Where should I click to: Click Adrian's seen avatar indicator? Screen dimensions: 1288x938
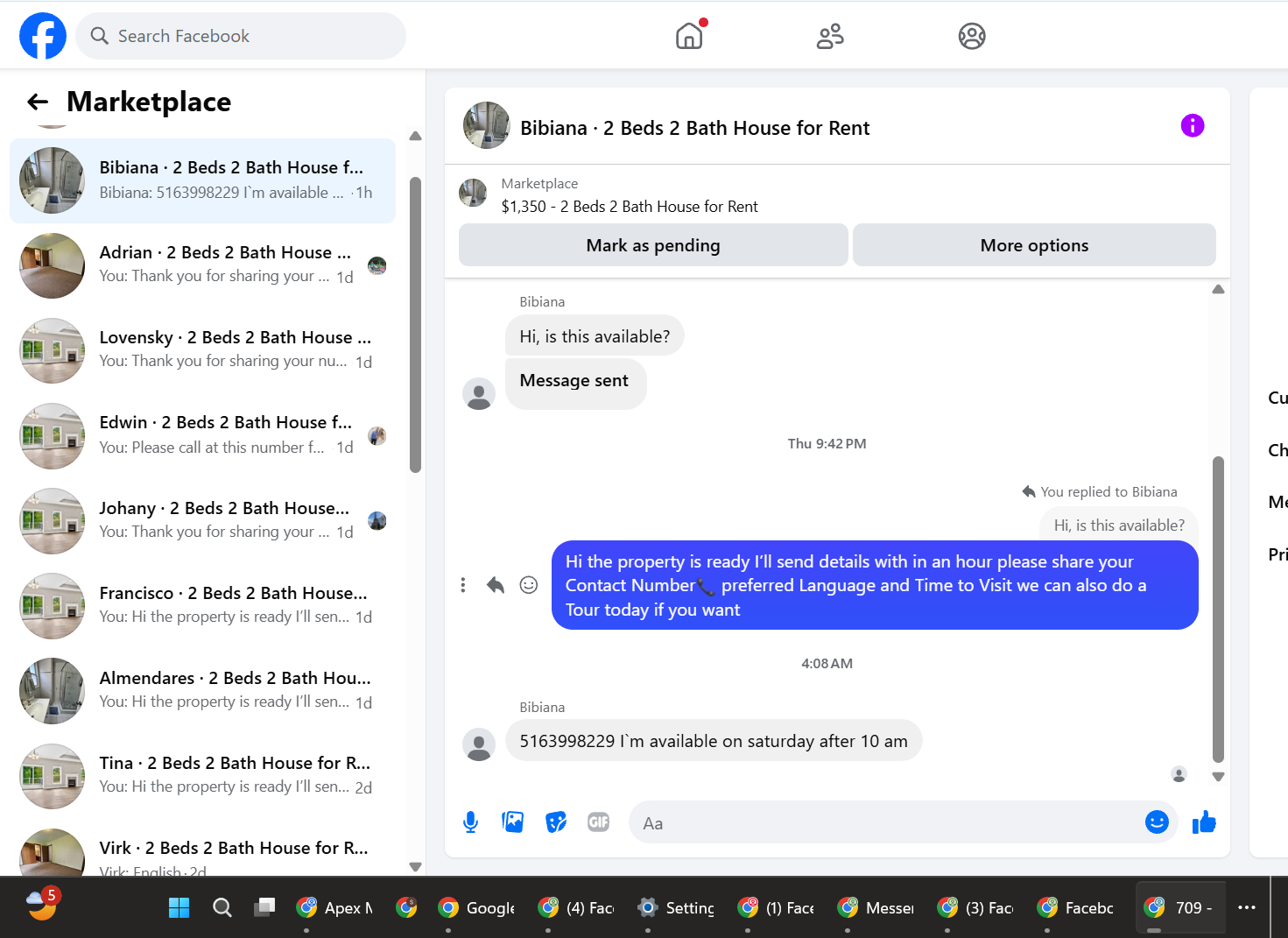tap(377, 265)
